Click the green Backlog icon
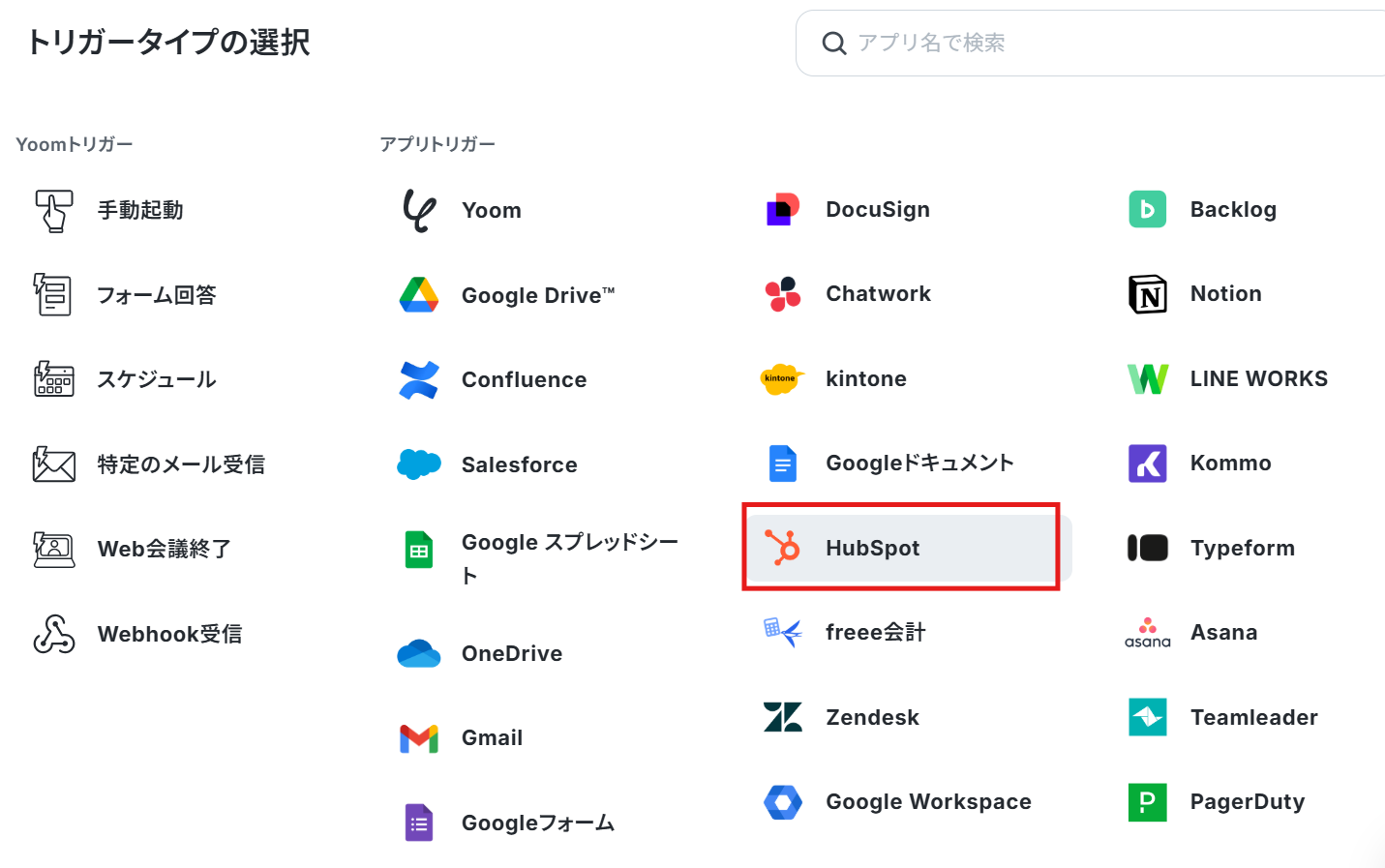 tap(1148, 209)
